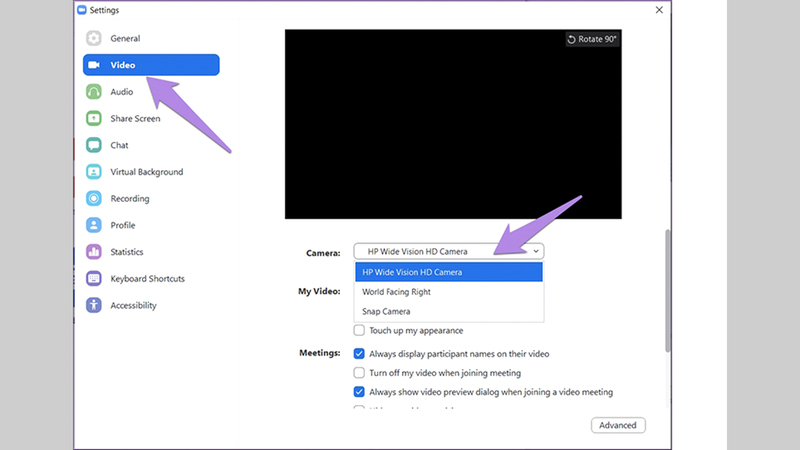800x450 pixels.
Task: Click the Accessibility icon in sidebar
Action: click(94, 305)
